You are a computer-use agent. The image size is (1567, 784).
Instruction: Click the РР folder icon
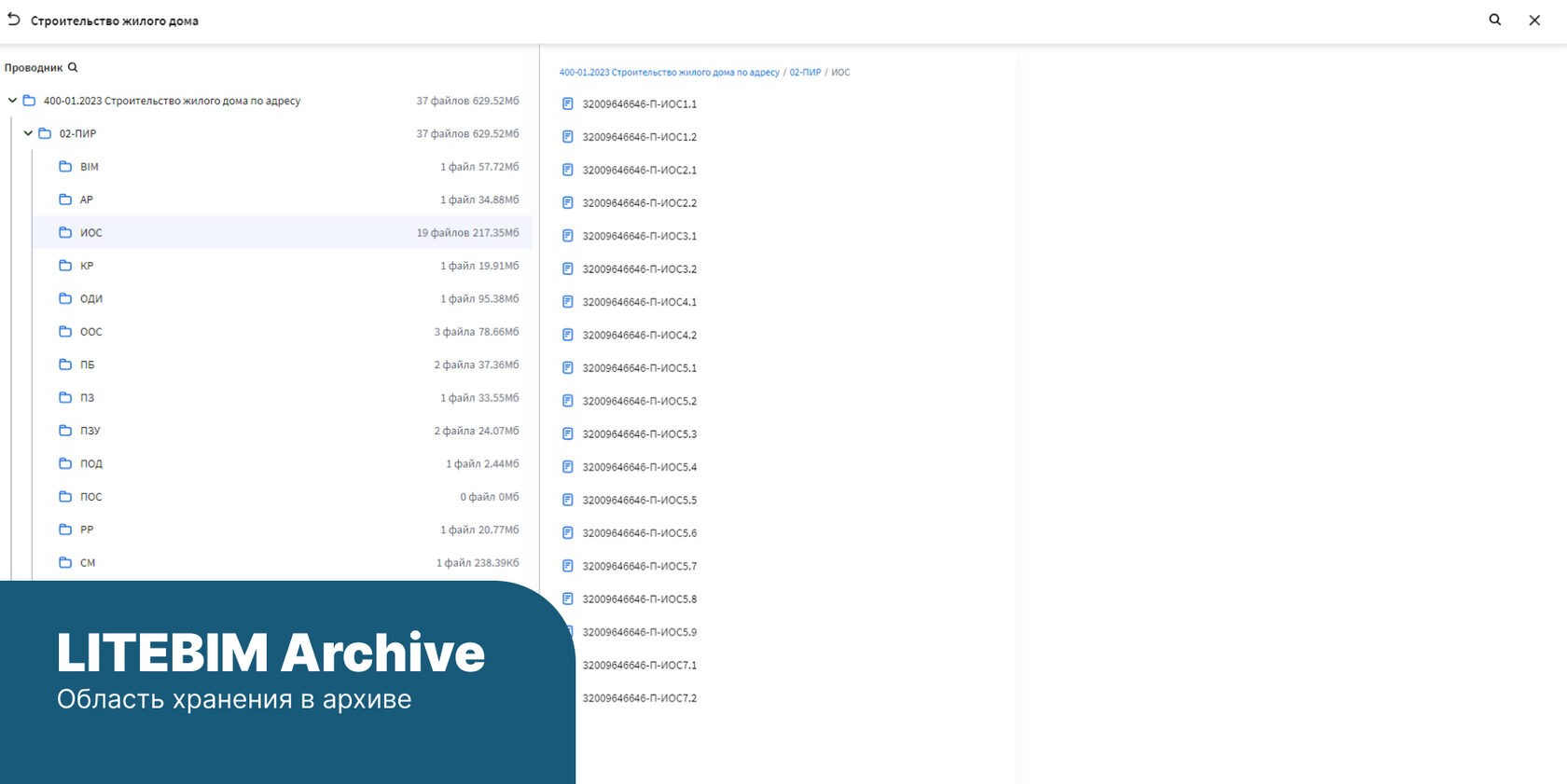click(65, 530)
